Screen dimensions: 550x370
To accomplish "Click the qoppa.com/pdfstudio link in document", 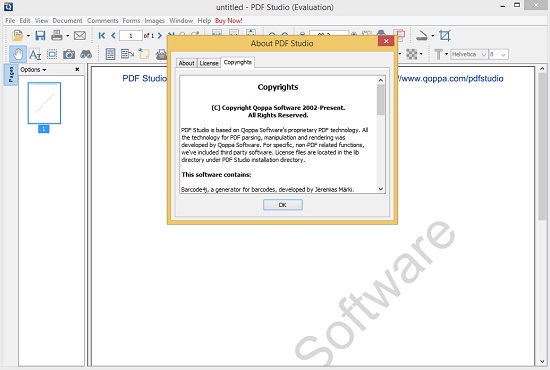I will 451,79.
